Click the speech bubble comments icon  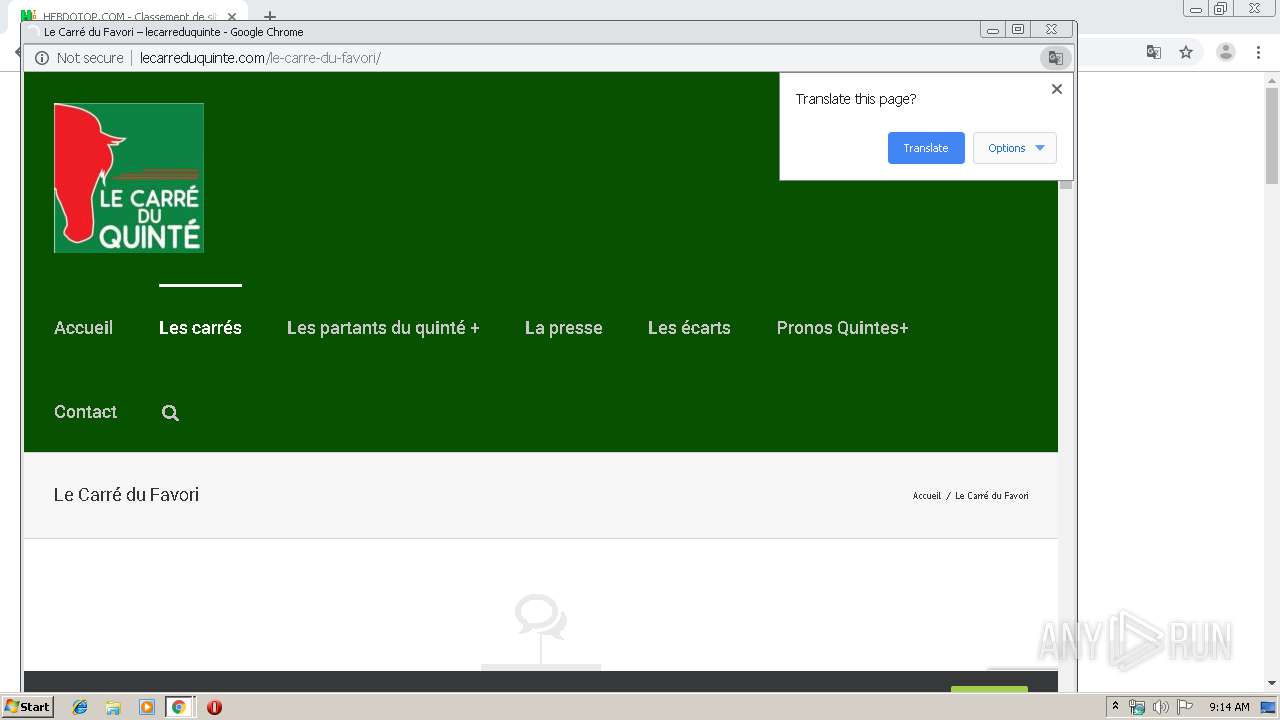pos(541,616)
